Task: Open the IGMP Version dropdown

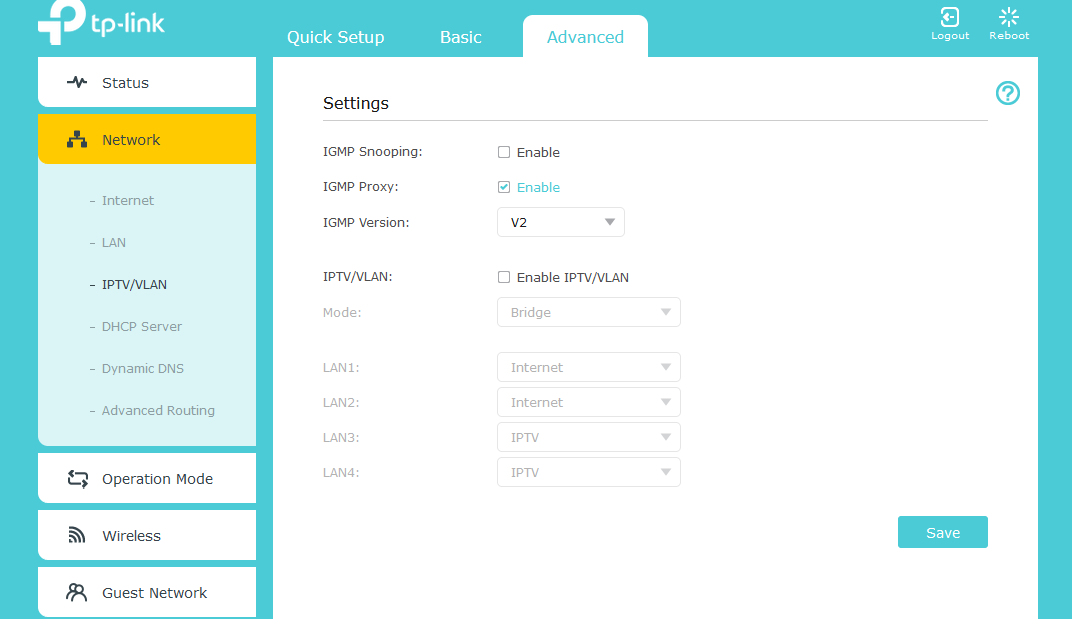Action: pyautogui.click(x=561, y=222)
